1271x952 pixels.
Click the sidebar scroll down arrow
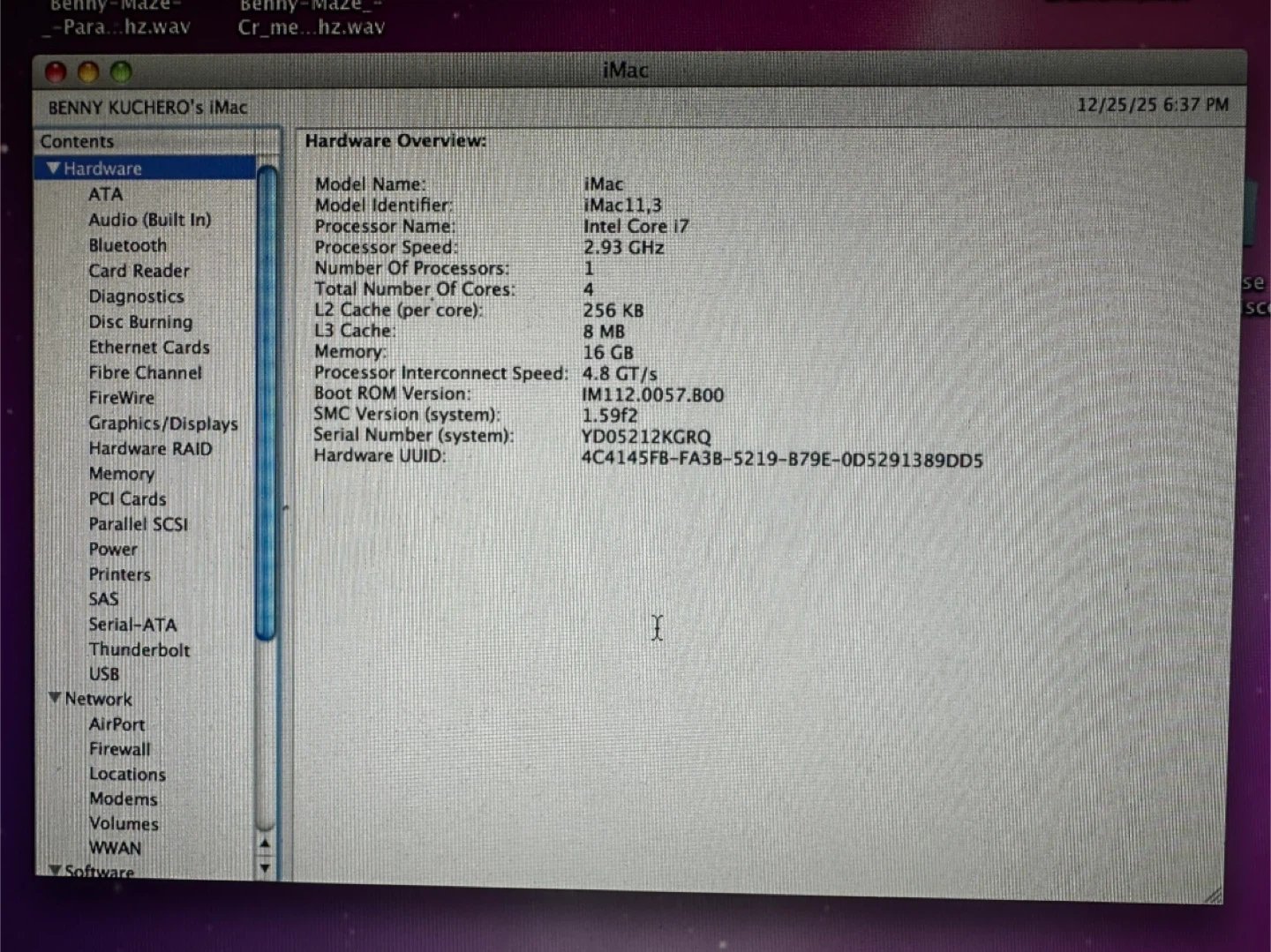tap(265, 868)
